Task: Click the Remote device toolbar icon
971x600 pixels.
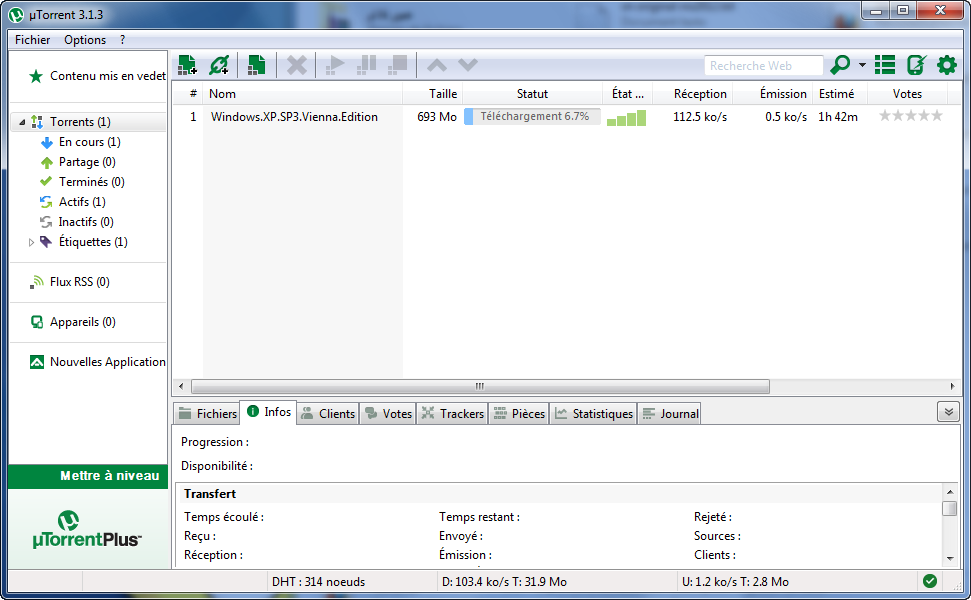Action: [x=916, y=64]
